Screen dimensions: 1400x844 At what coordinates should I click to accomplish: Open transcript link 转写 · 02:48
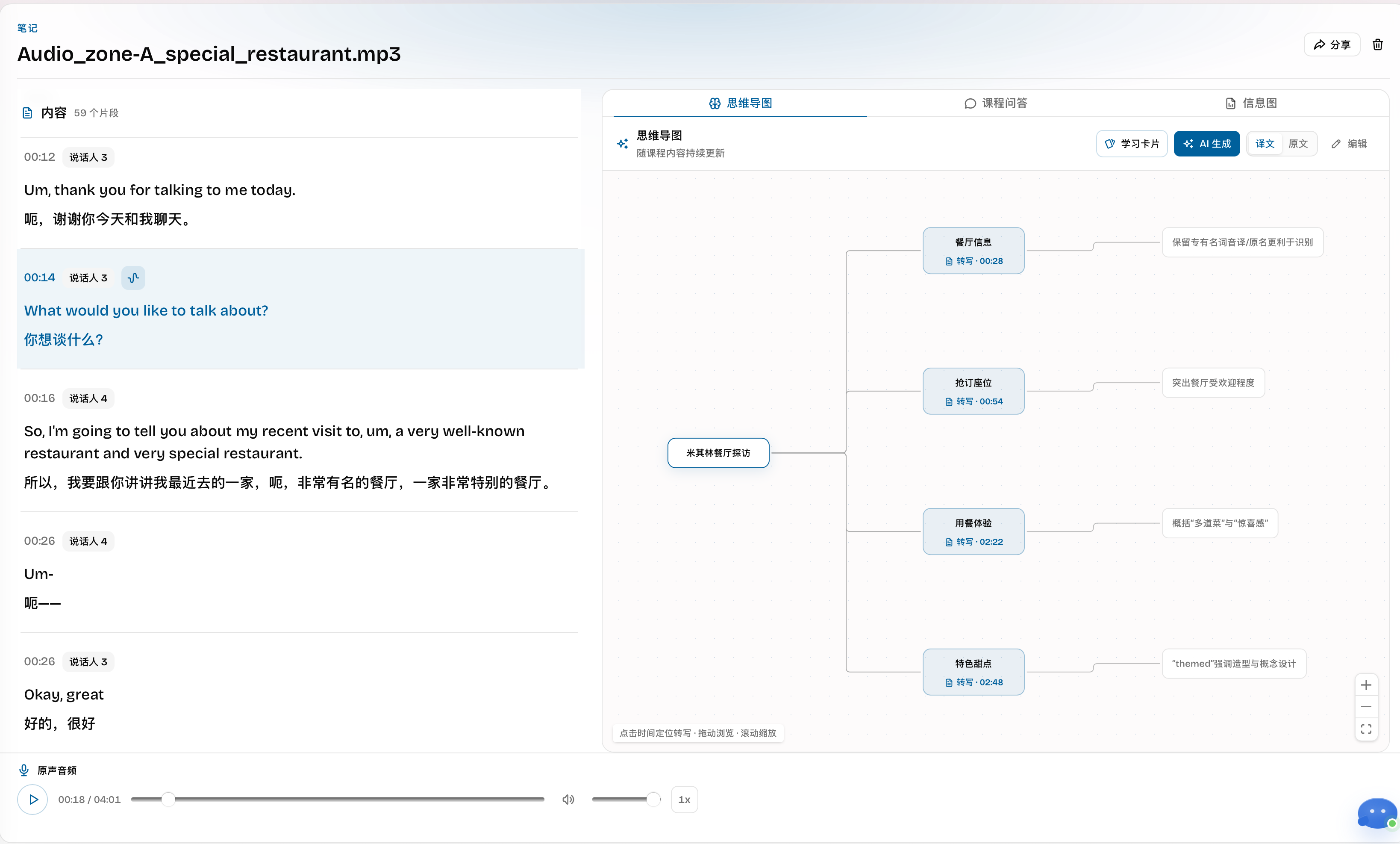click(974, 682)
